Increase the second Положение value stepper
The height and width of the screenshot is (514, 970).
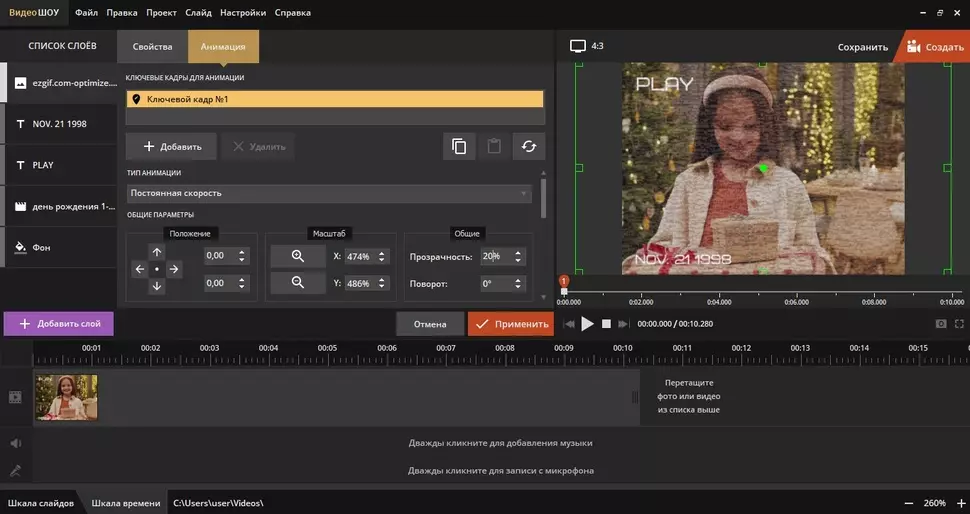(242, 280)
